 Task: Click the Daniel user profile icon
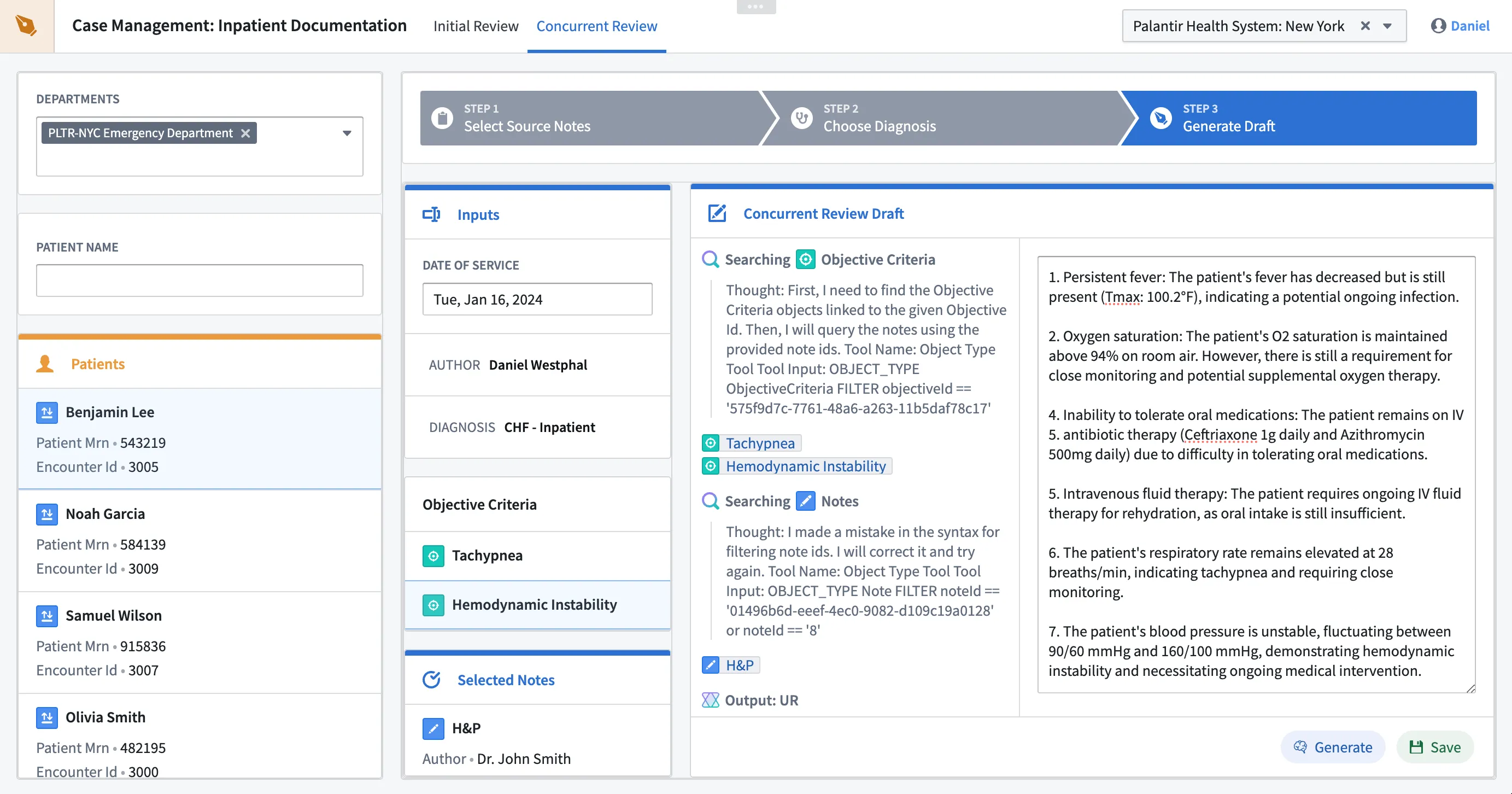coord(1438,26)
